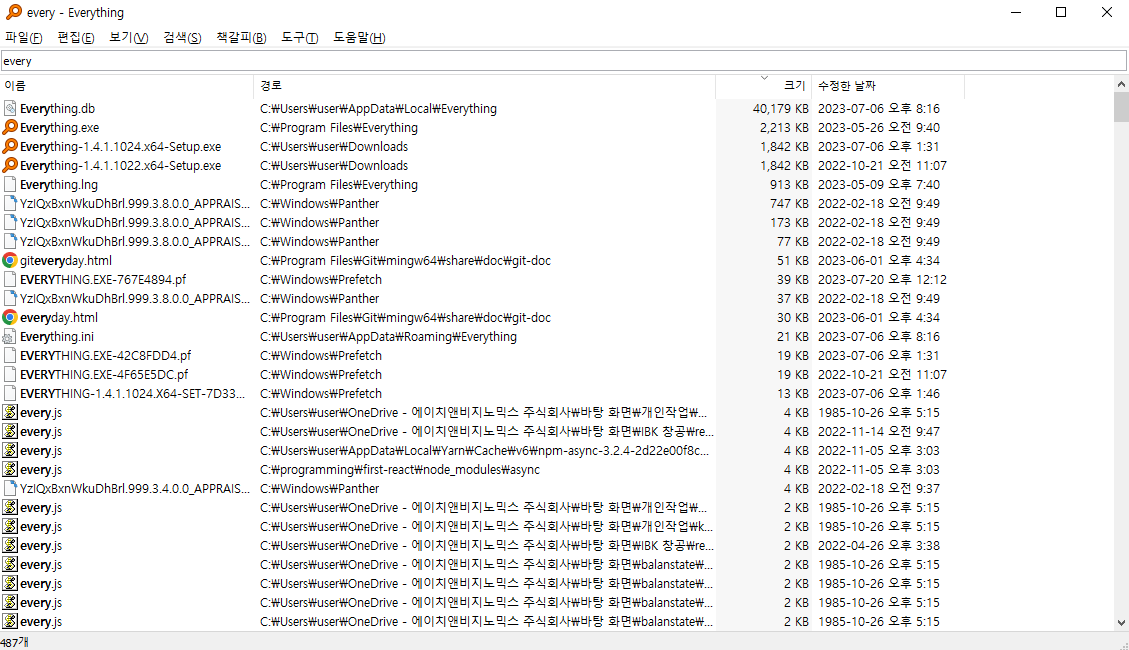The image size is (1129, 650).
Task: Click the Chrome icon beside everyday.html
Action: (9, 317)
